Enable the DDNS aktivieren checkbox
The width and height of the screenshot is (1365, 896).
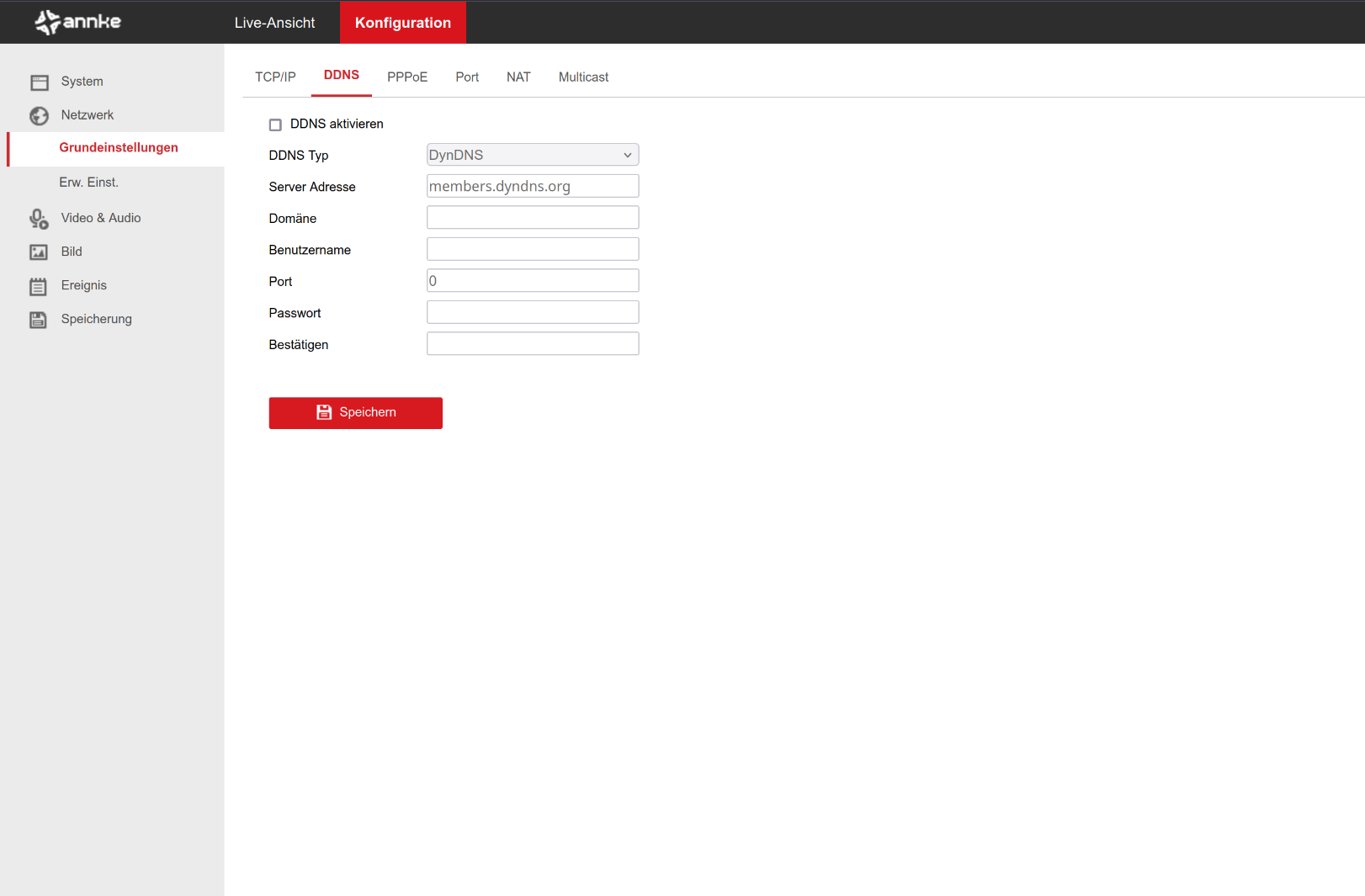tap(275, 125)
